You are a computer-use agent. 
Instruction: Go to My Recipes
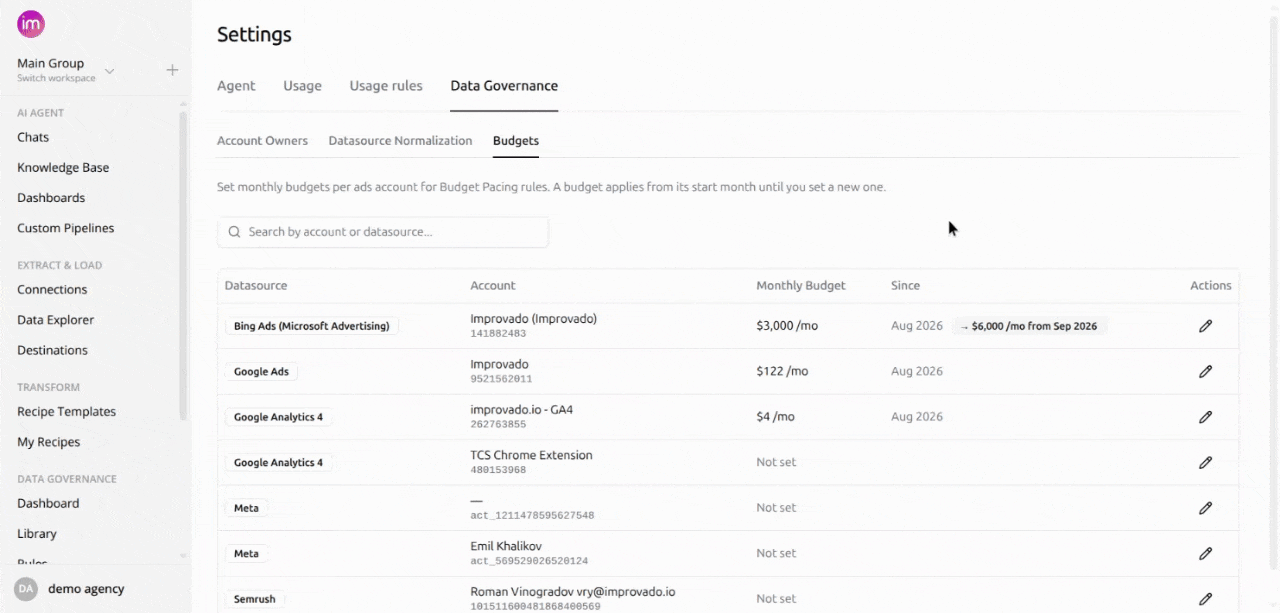coord(48,442)
